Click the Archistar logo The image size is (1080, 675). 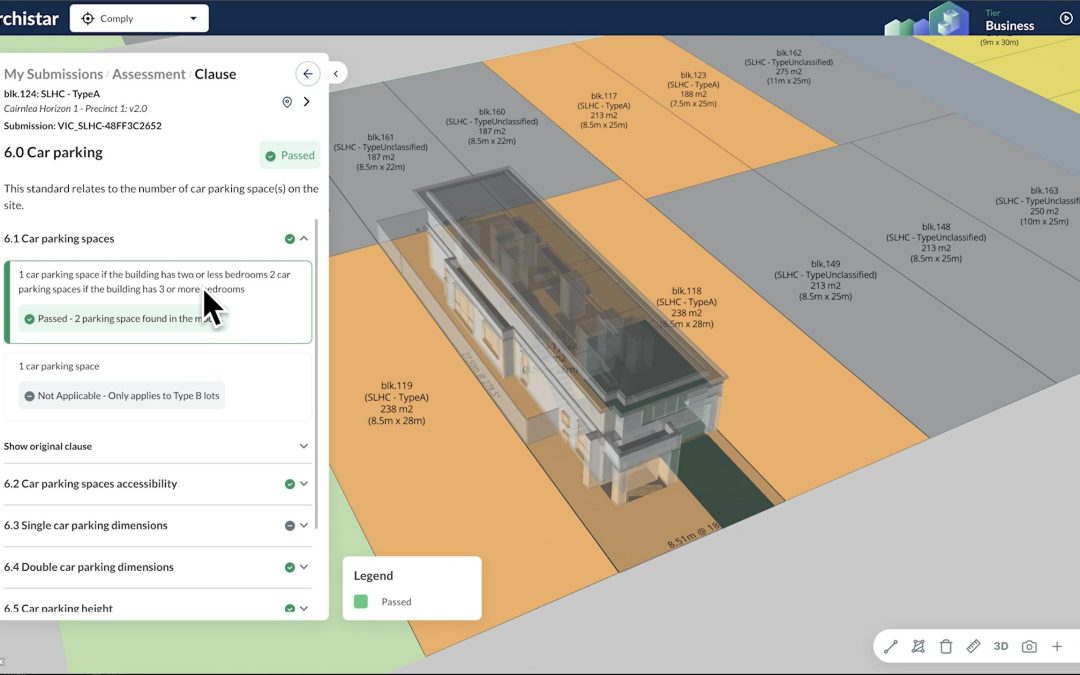[30, 17]
